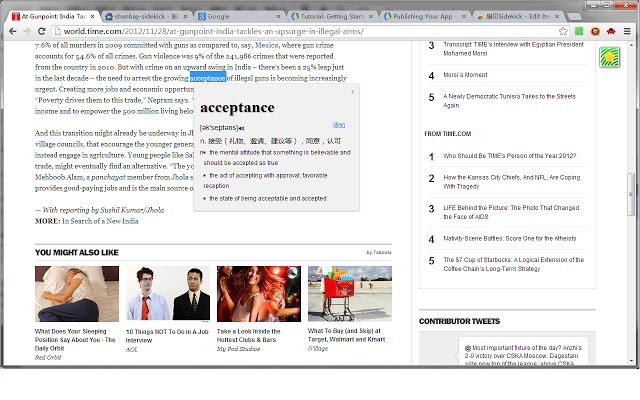Screen dimensions: 640x400
Task: Open the jobs link in article
Action: (x=111, y=89)
